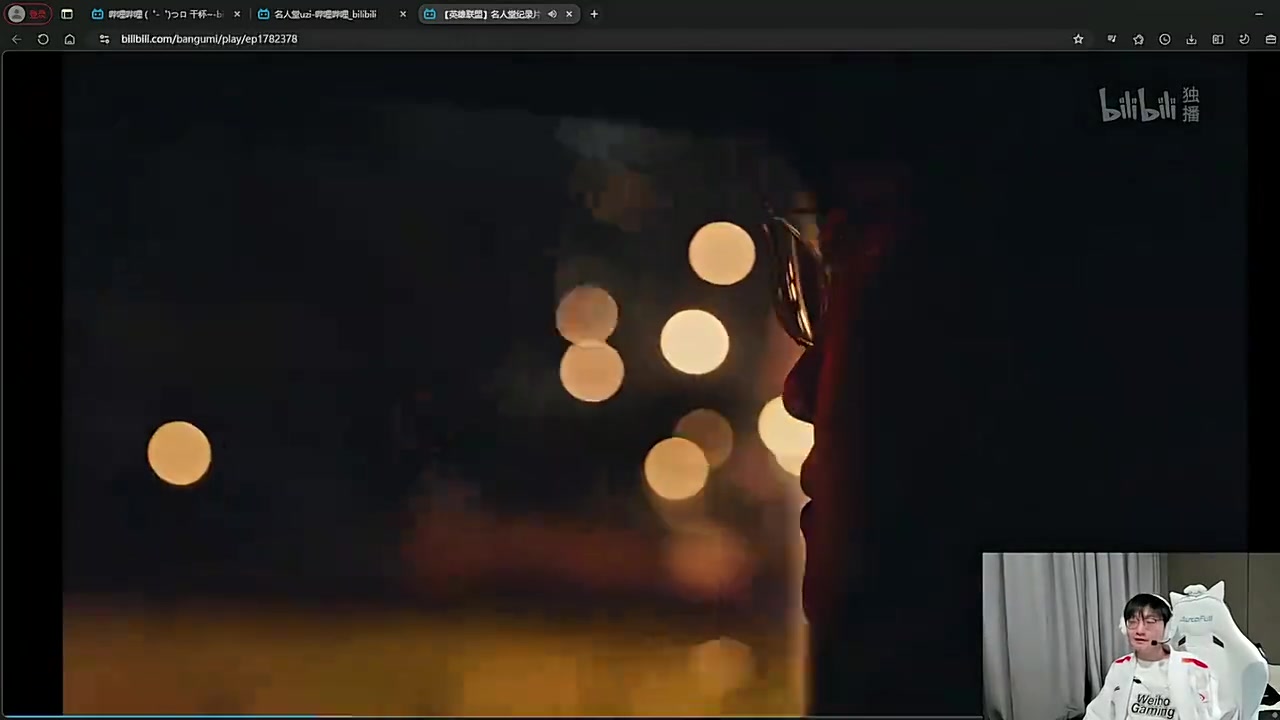Viewport: 1280px width, 720px height.
Task: Open the browser history clock icon
Action: [x=1164, y=39]
